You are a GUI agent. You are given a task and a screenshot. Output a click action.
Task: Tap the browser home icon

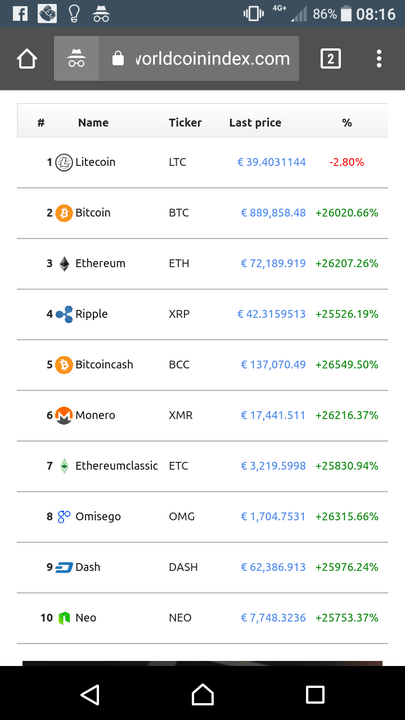click(x=27, y=59)
